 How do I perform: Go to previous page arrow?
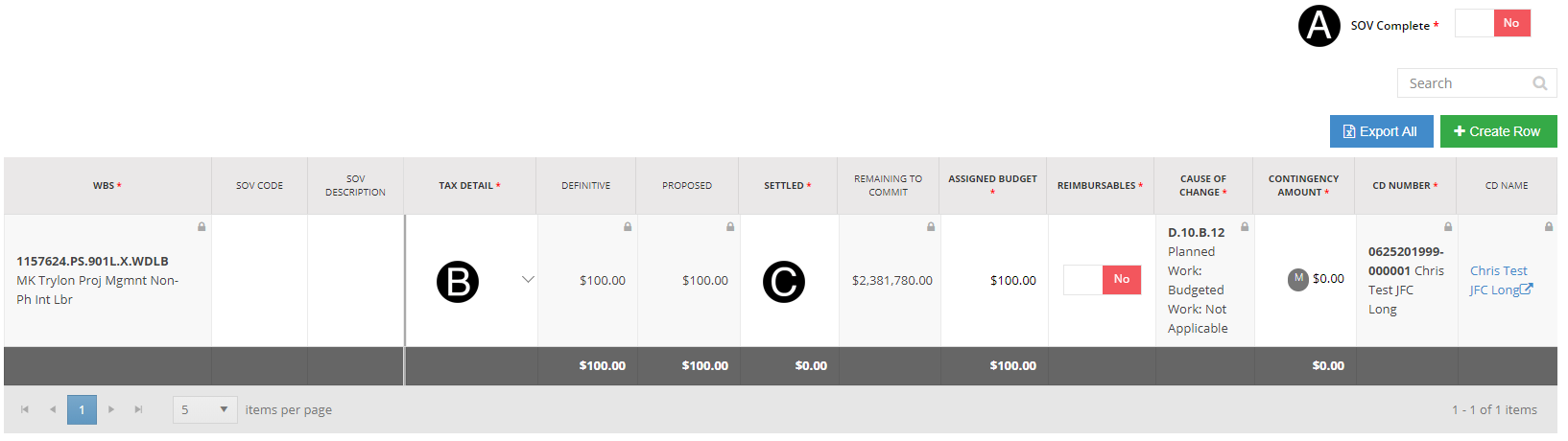53,409
